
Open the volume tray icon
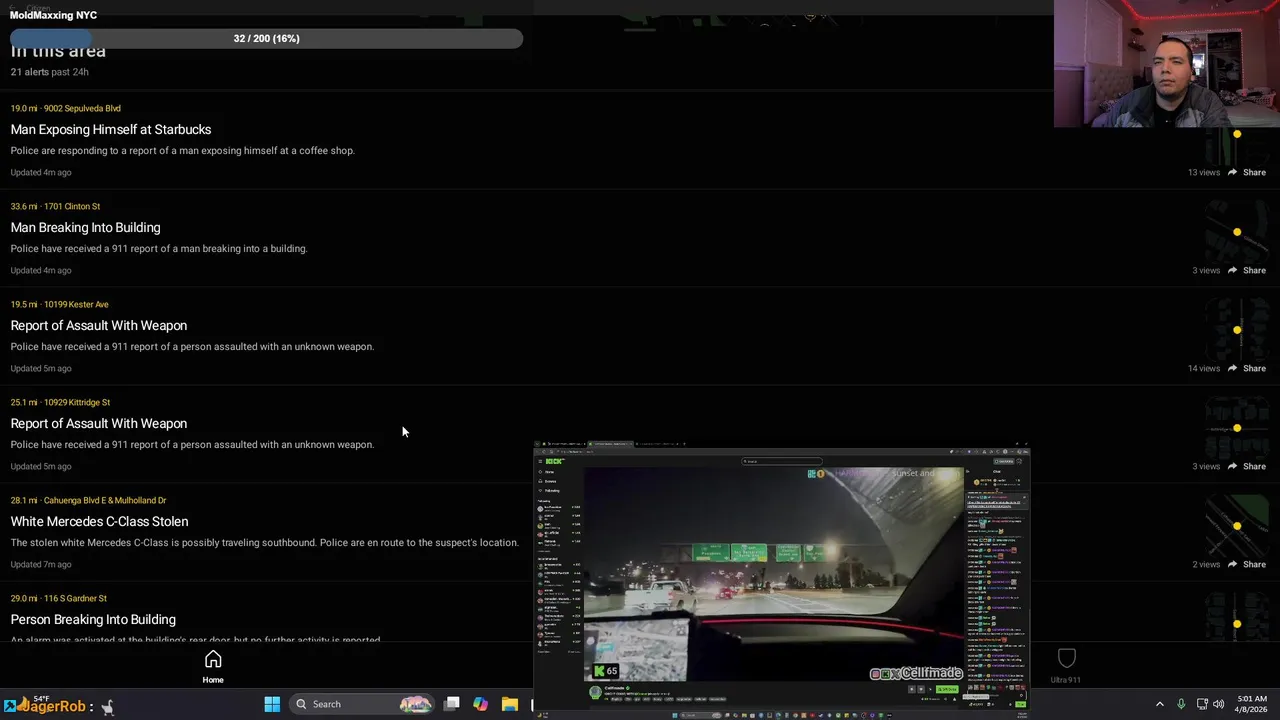(1219, 704)
